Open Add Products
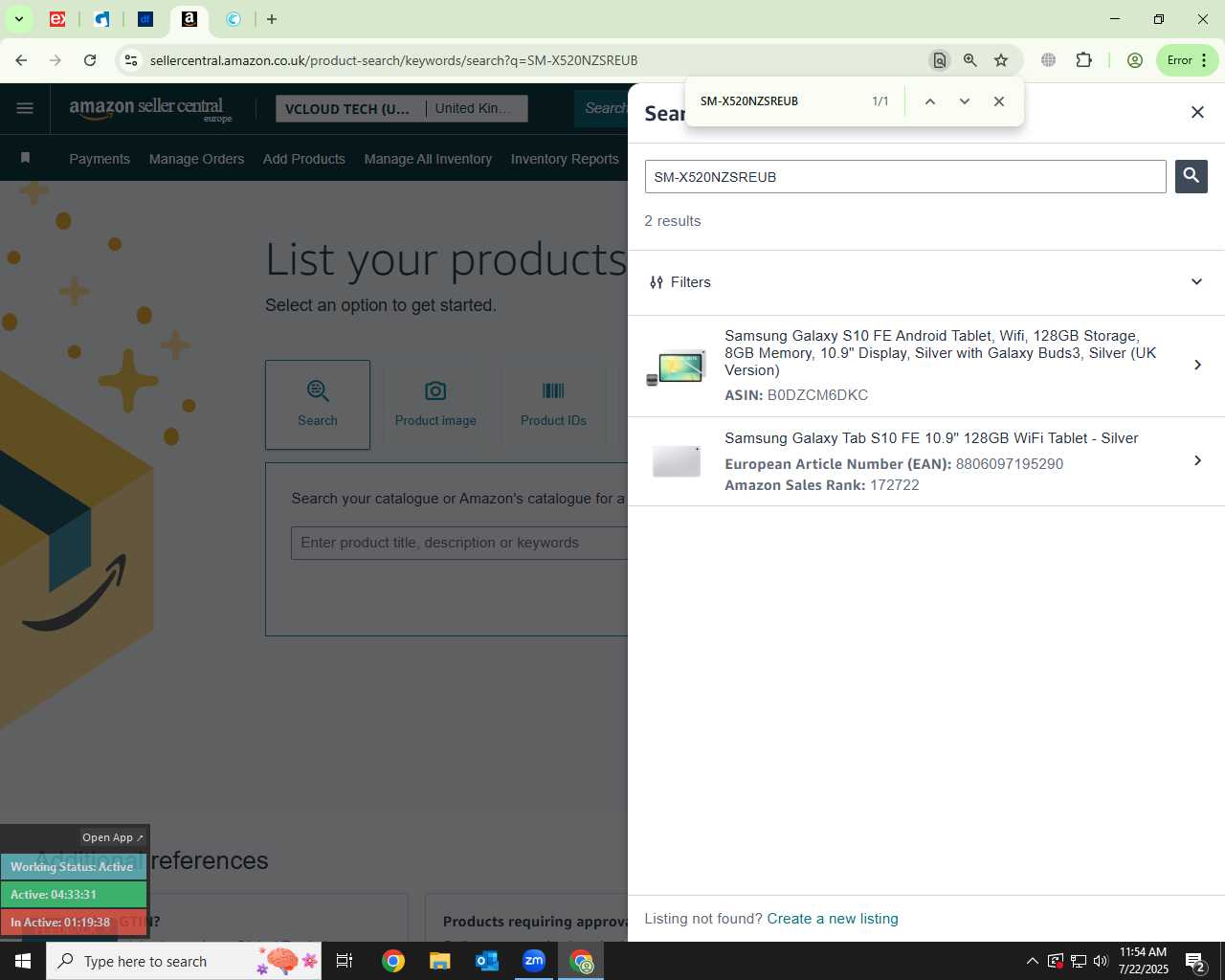Image resolution: width=1225 pixels, height=980 pixels. coord(304,159)
